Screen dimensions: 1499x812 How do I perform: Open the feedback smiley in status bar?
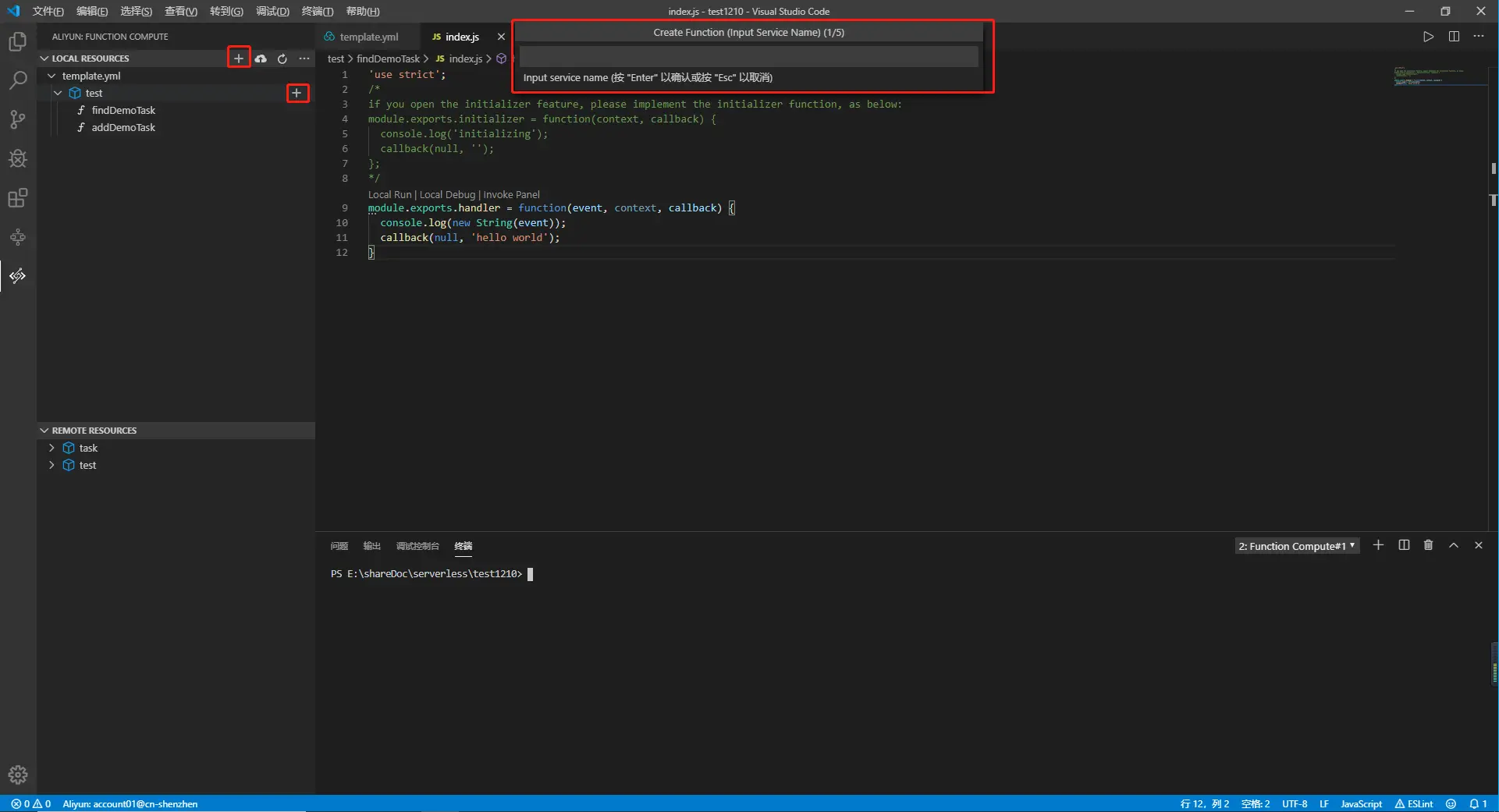tap(1451, 803)
